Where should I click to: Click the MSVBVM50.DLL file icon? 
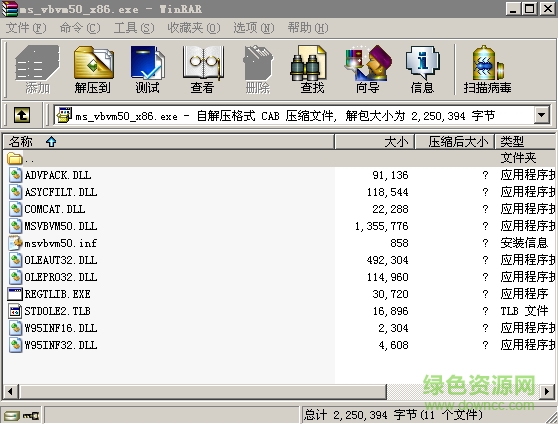tap(15, 226)
